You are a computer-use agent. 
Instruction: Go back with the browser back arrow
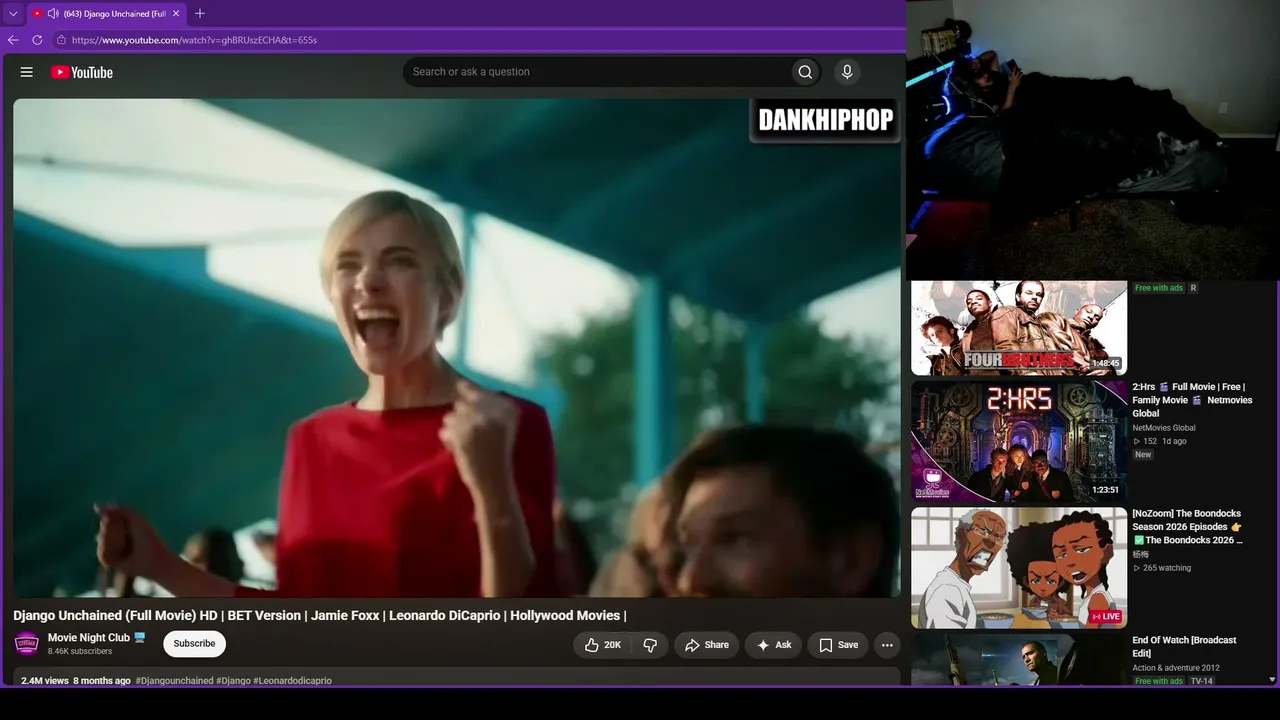13,40
